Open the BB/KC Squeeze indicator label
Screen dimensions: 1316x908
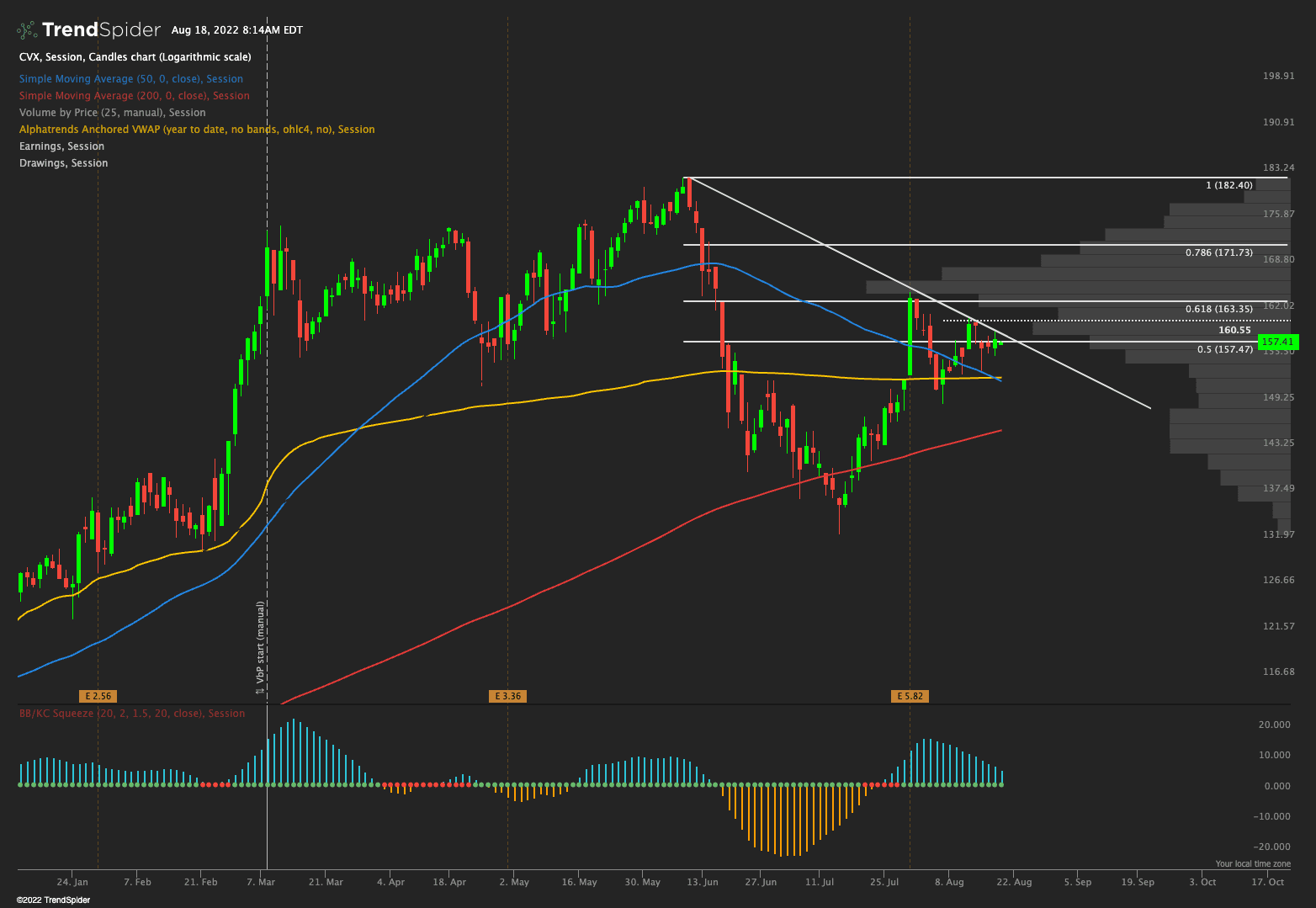pos(132,714)
